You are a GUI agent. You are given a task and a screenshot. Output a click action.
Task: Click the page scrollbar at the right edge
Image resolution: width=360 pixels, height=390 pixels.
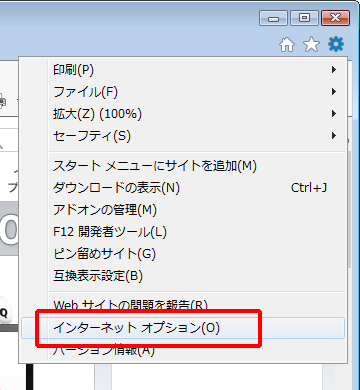click(x=349, y=210)
